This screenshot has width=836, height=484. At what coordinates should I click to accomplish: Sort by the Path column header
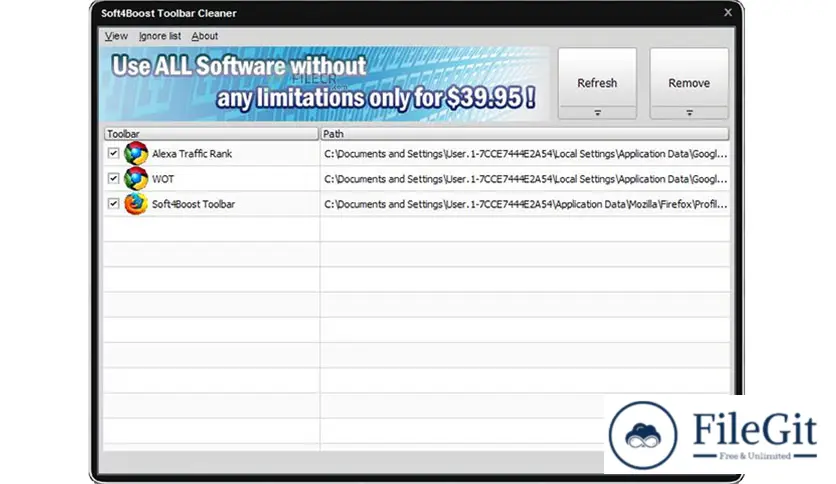click(x=525, y=134)
